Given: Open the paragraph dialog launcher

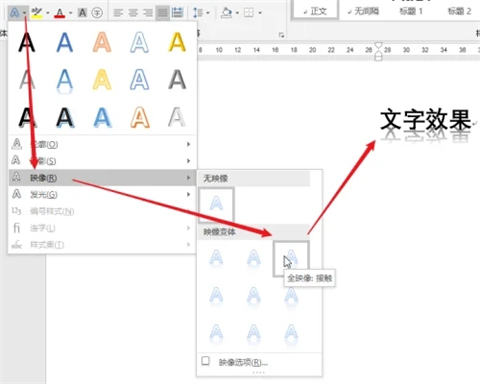Looking at the screenshot, I should (282, 35).
